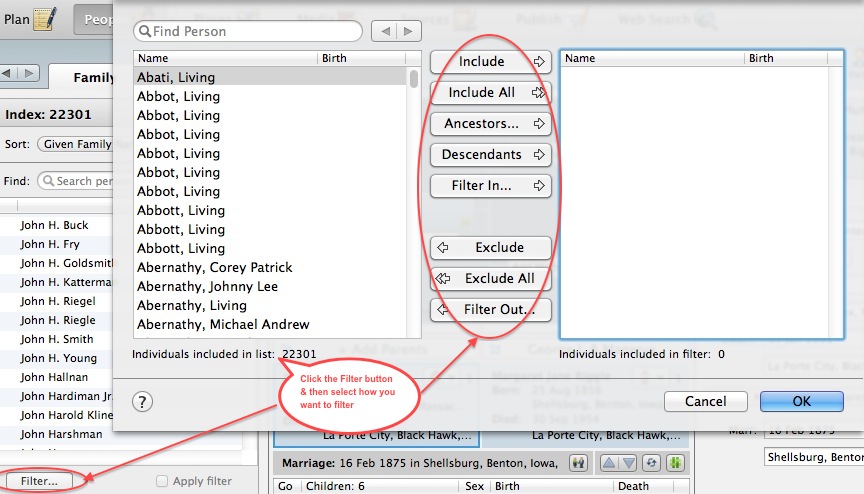Select Abernathy, Michael Andrew
This screenshot has height=494, width=864.
pos(270,324)
